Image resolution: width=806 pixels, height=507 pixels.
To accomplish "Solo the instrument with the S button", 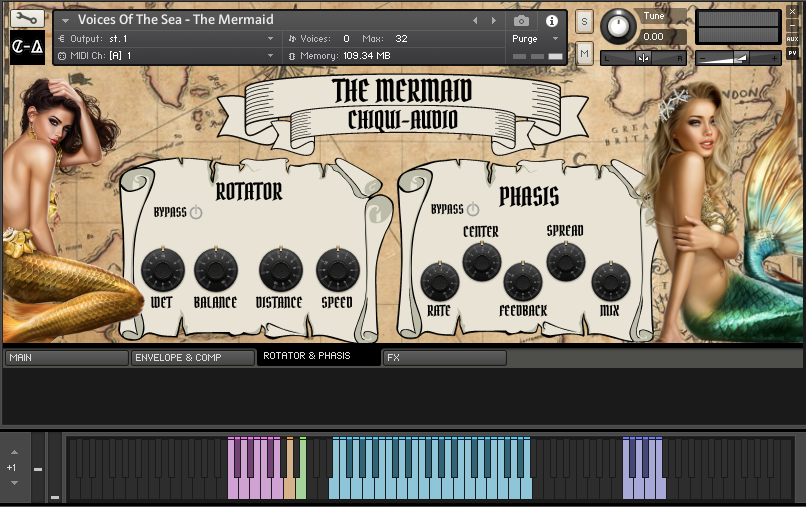I will click(584, 21).
